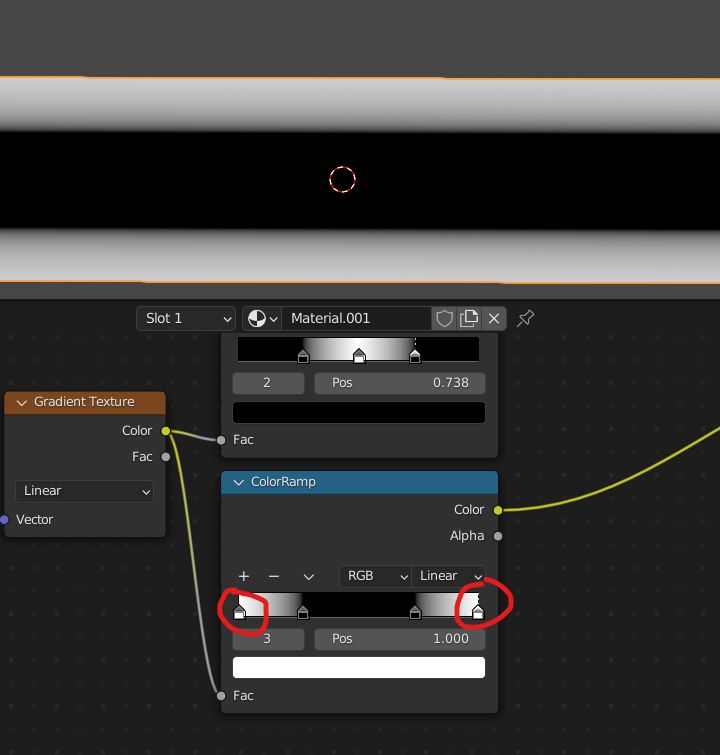
Task: Select upper ramp's left color stop
Action: pyautogui.click(x=303, y=357)
